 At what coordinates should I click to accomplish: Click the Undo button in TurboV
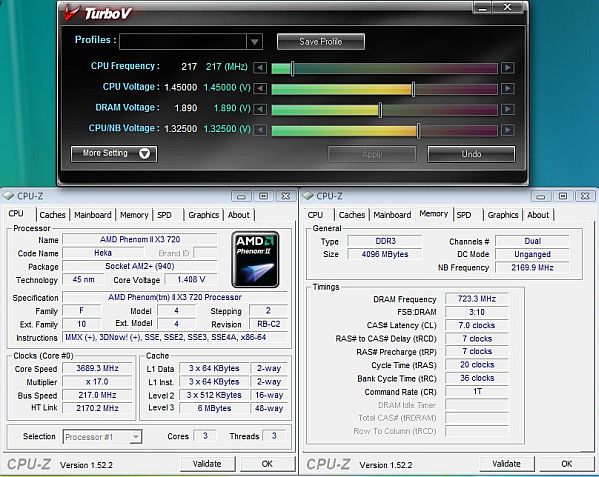(471, 154)
